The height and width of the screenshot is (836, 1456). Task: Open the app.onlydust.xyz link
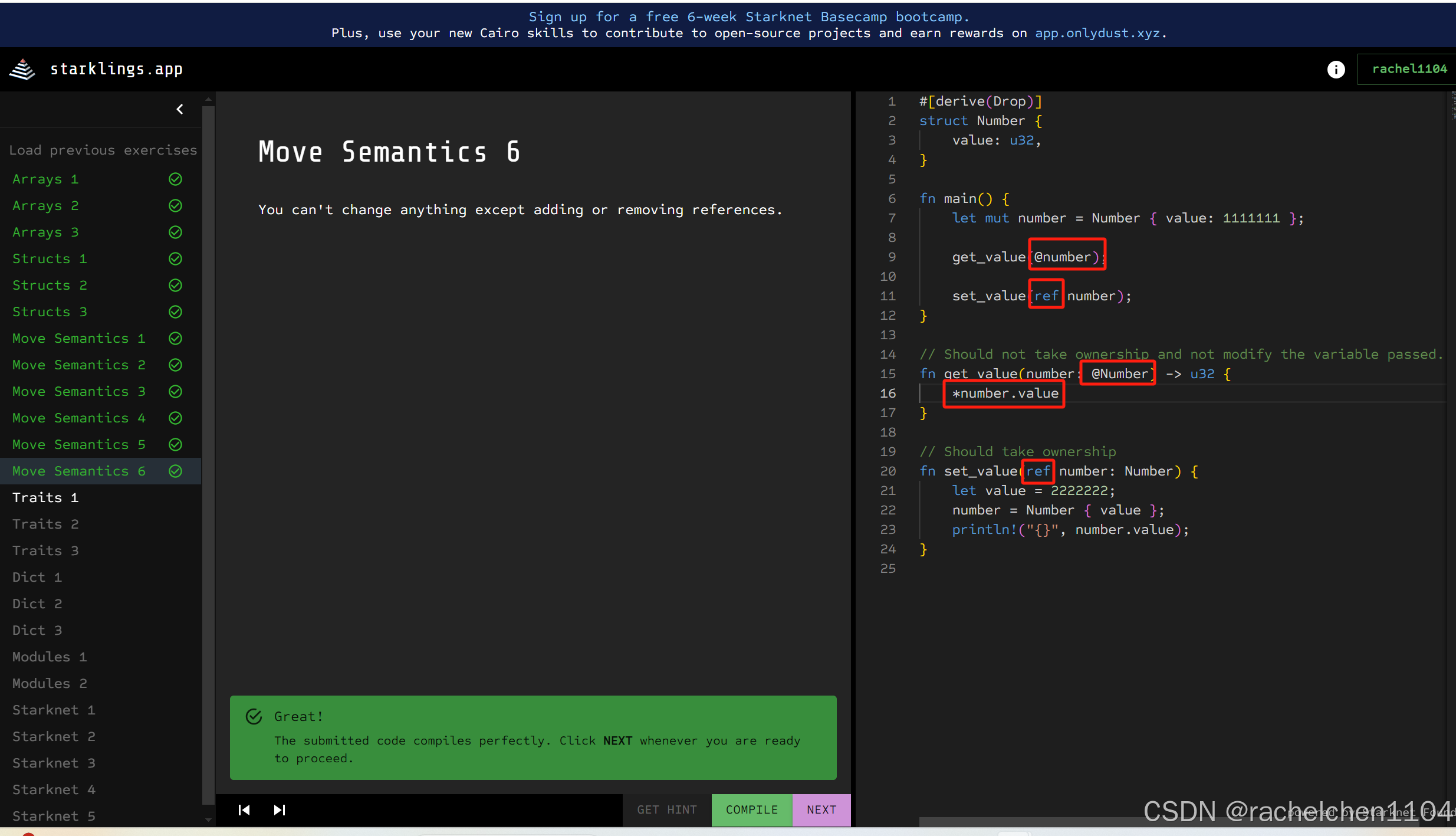tap(1097, 33)
